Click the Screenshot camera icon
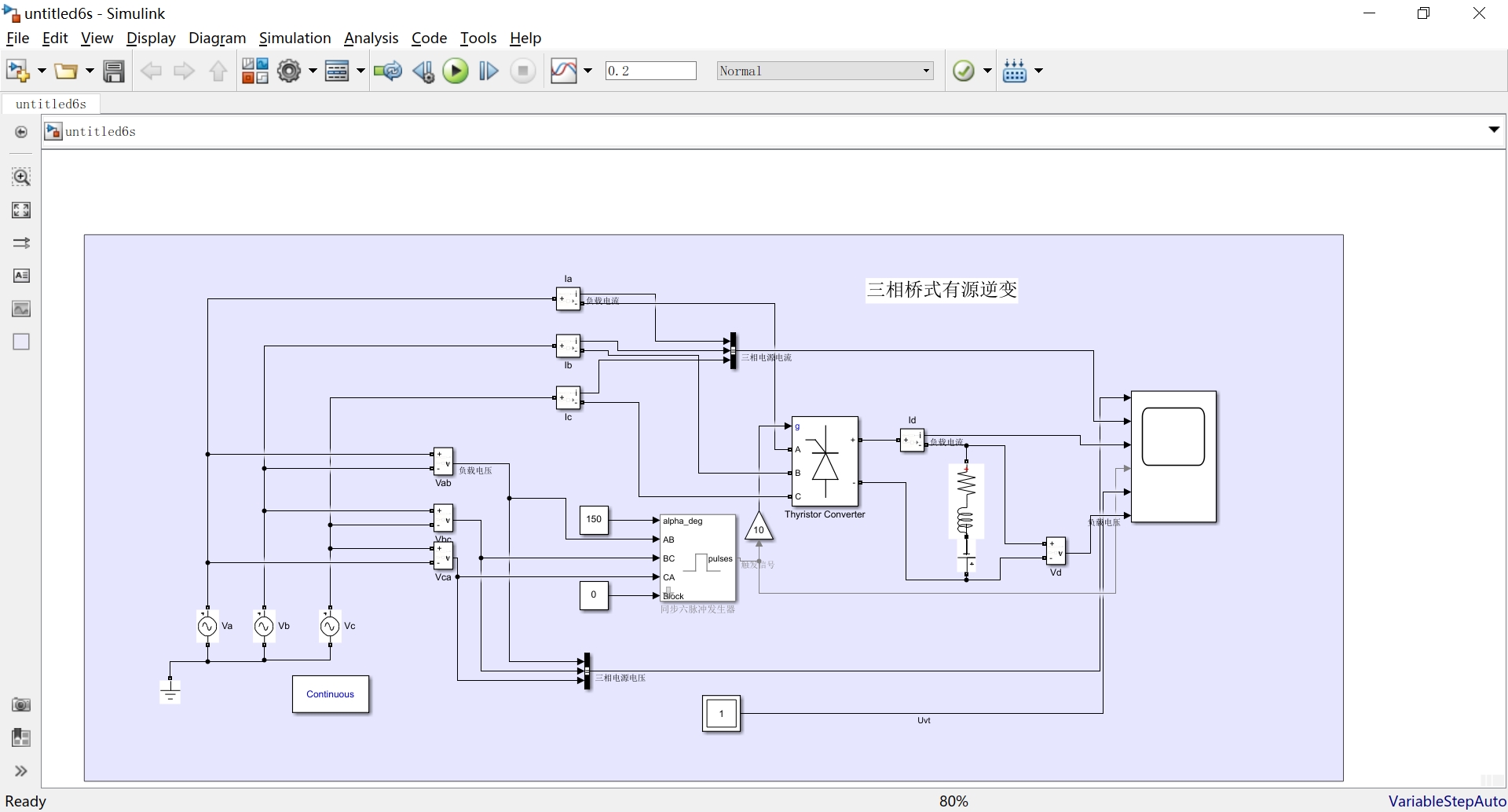The height and width of the screenshot is (812, 1508). (x=21, y=704)
